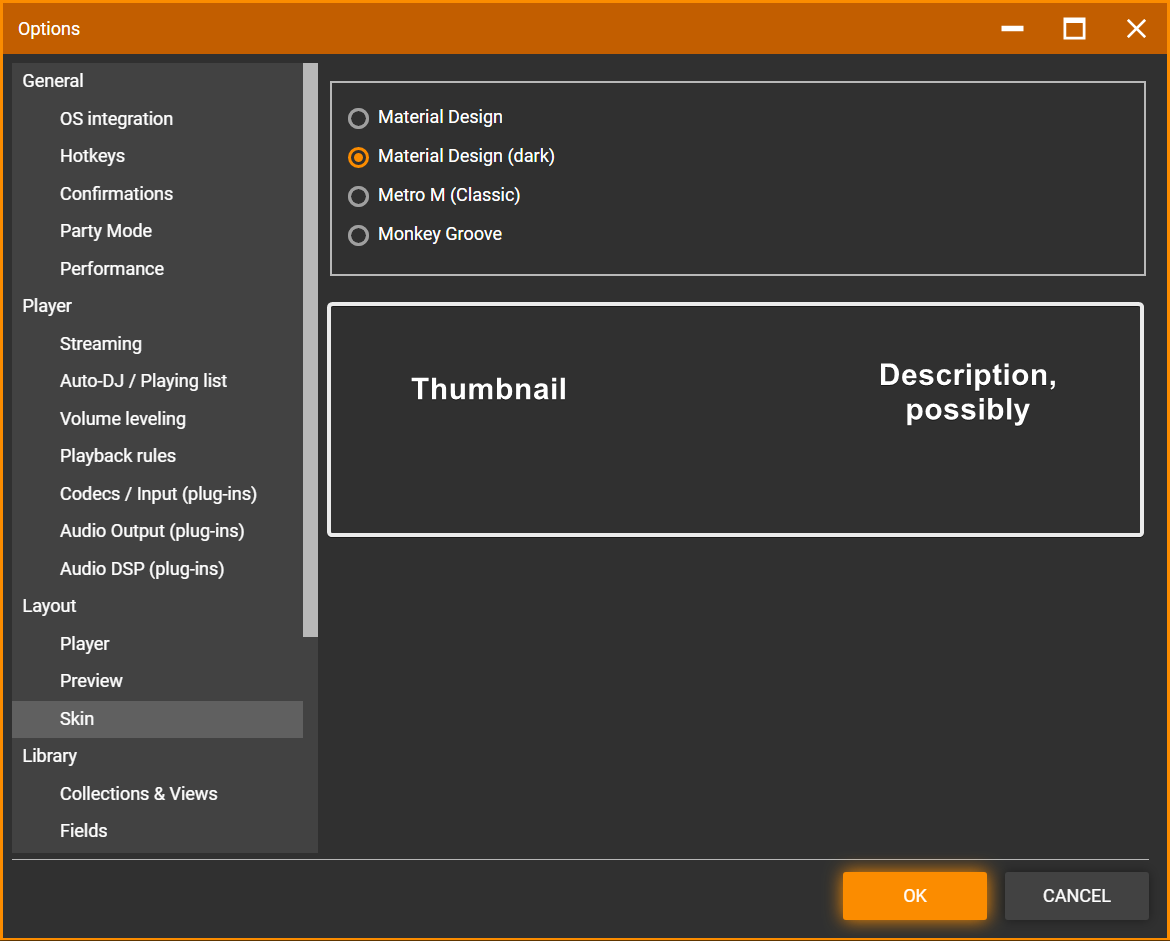Select the Monkey Groove skin option
Viewport: 1170px width, 941px height.
(358, 235)
